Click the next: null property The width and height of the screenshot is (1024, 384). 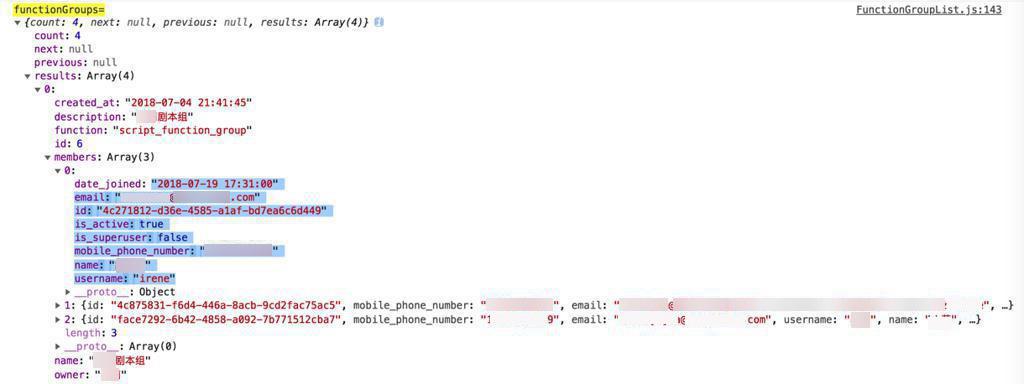point(63,49)
